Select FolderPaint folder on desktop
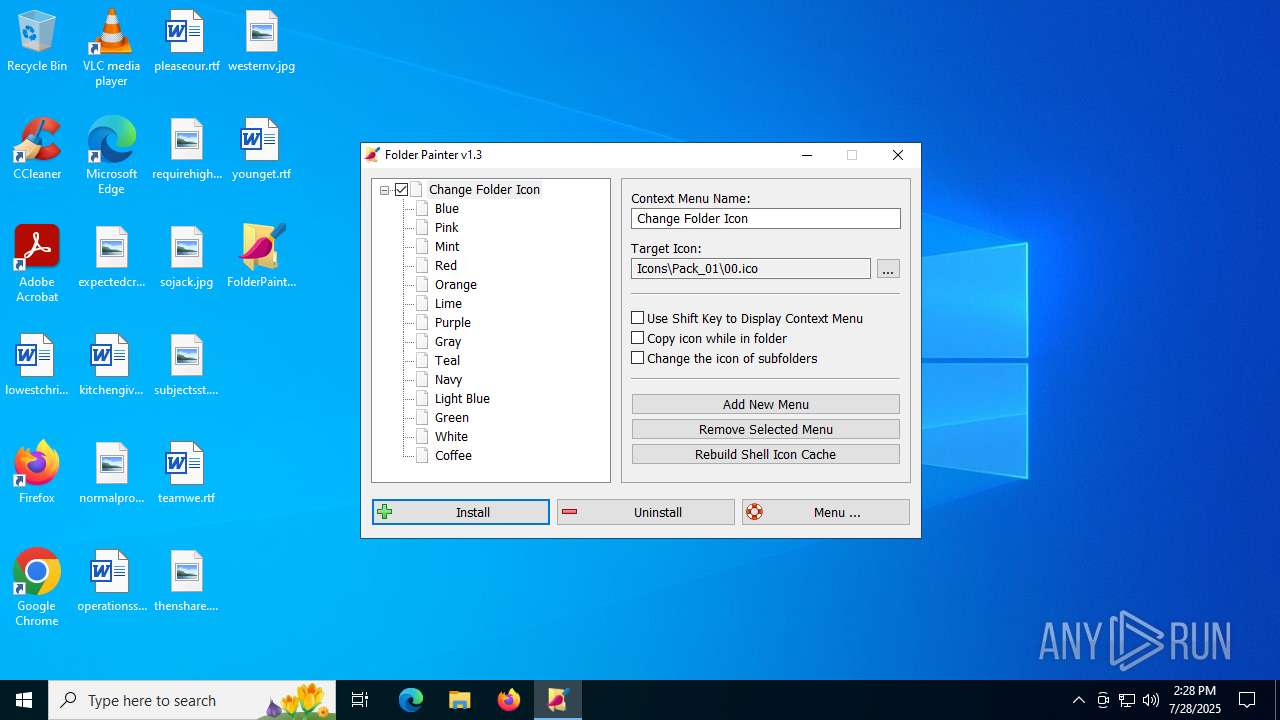Viewport: 1280px width, 720px height. [x=261, y=258]
